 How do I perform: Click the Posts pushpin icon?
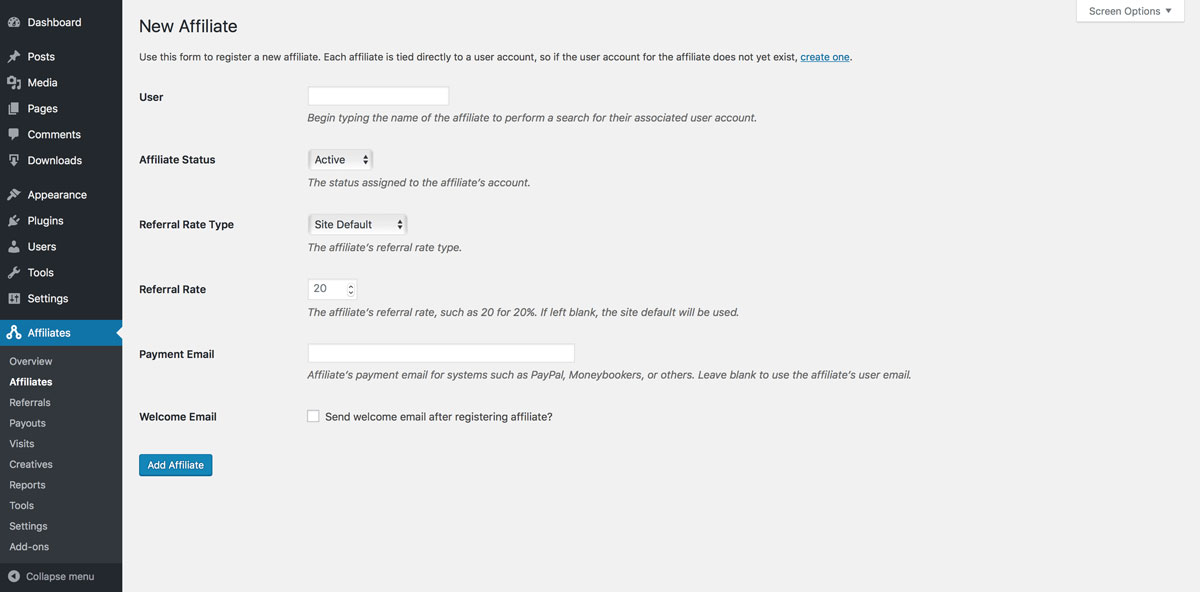click(14, 57)
